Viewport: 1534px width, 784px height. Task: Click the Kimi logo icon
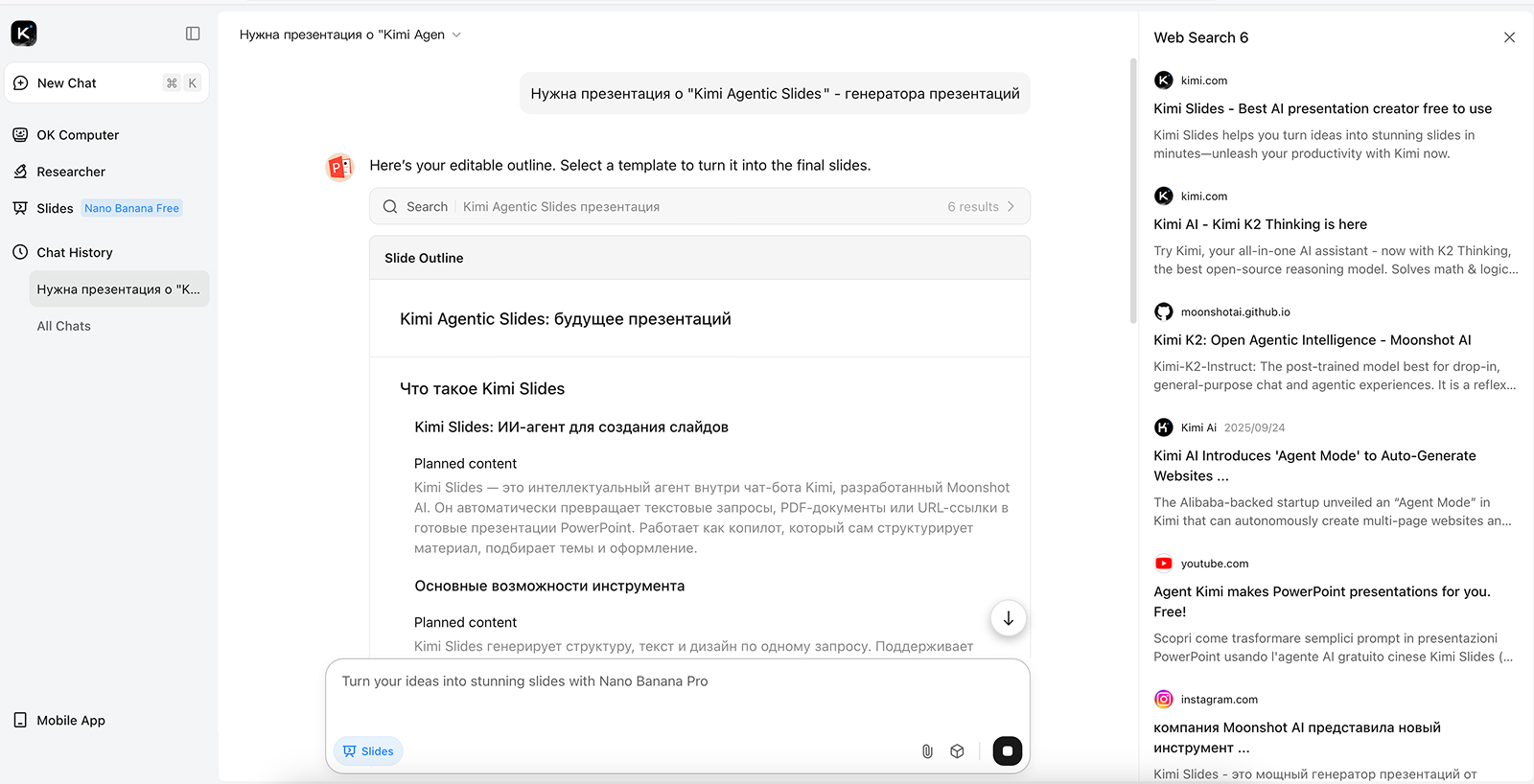click(24, 34)
